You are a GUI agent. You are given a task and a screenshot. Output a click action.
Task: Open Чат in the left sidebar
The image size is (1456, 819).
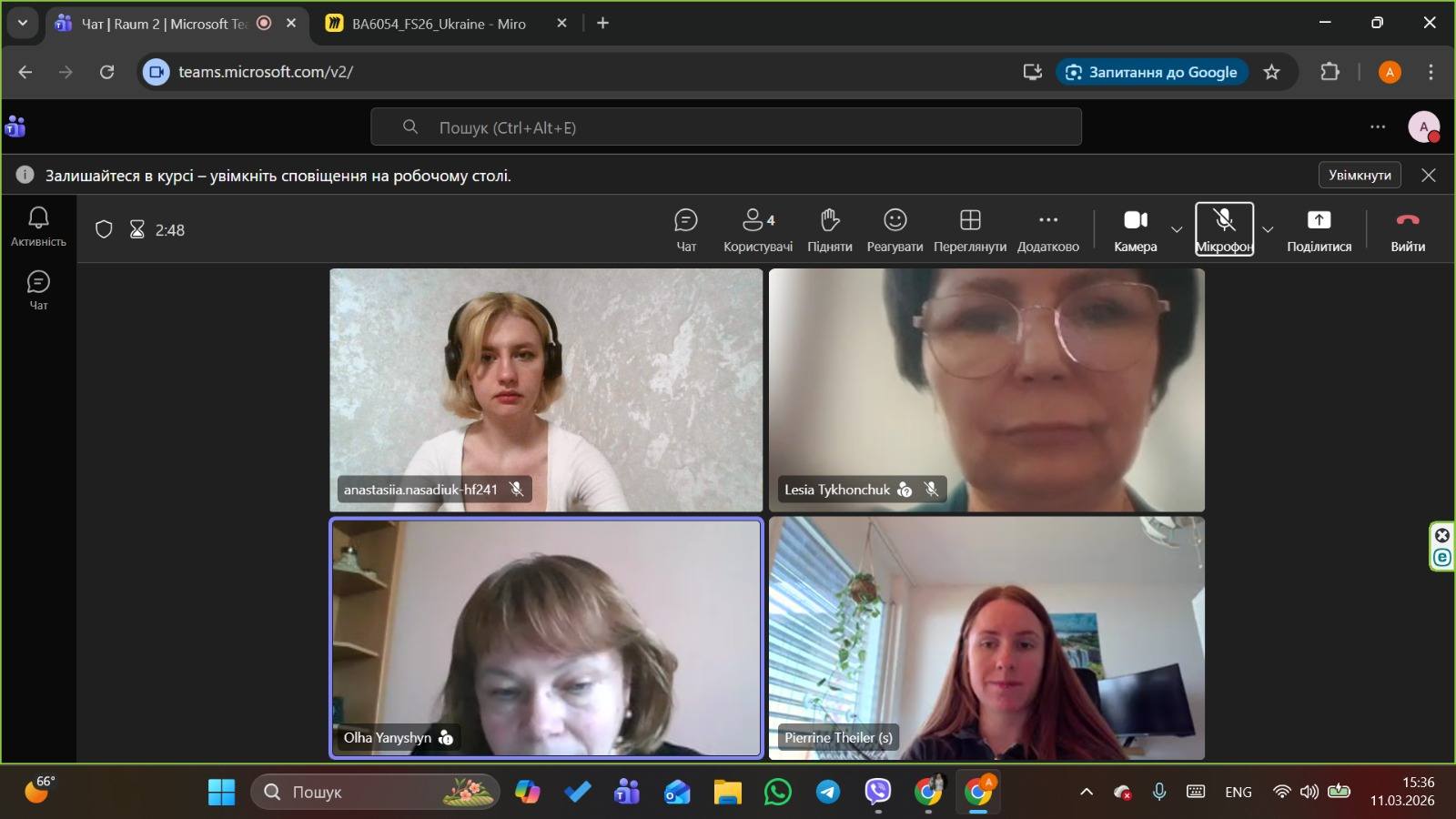coord(38,289)
